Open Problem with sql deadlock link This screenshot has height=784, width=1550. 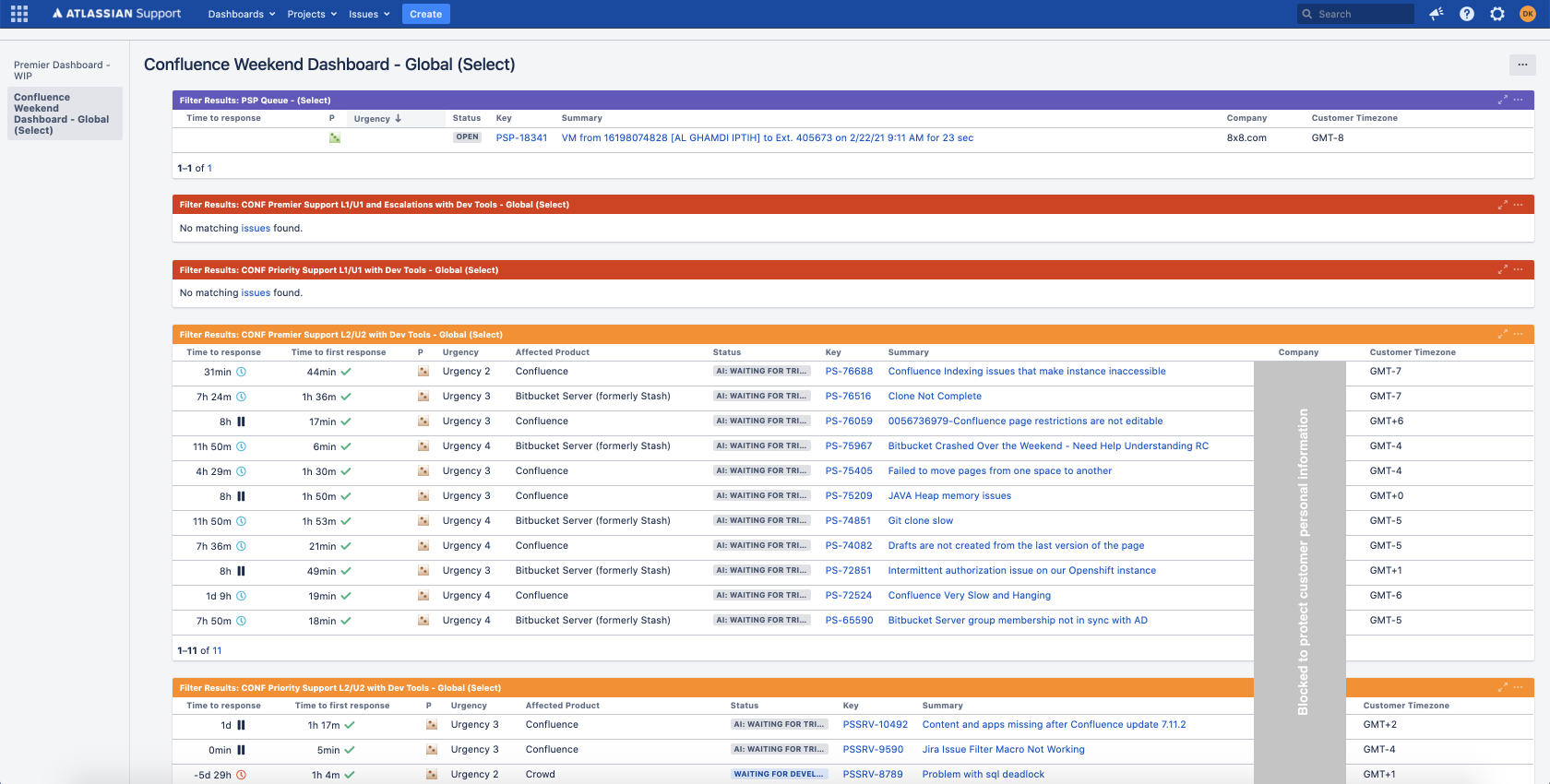pyautogui.click(x=984, y=775)
